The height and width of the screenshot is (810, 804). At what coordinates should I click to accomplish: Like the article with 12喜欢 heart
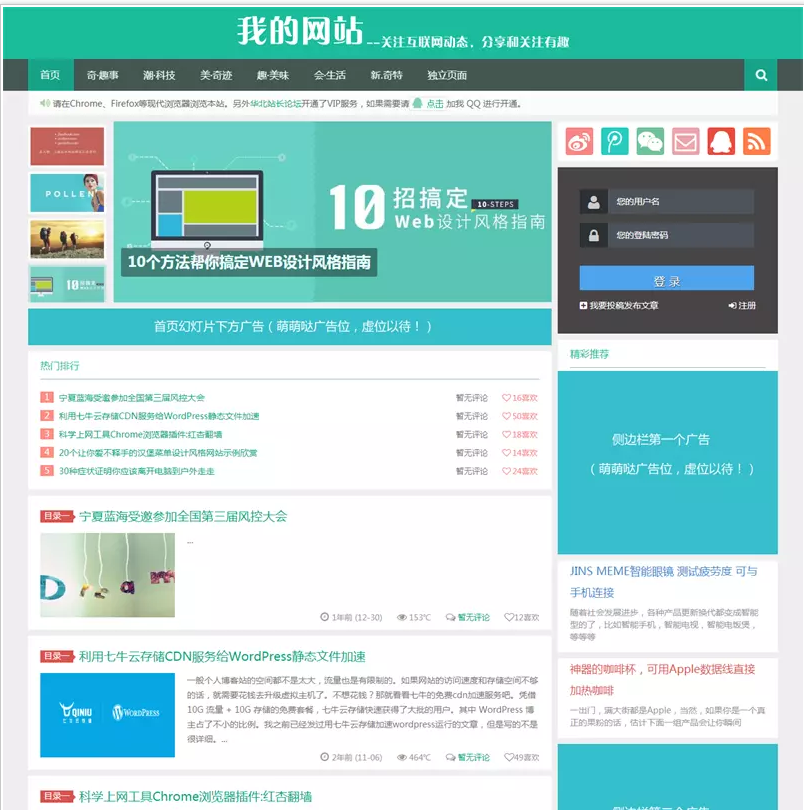click(x=509, y=617)
